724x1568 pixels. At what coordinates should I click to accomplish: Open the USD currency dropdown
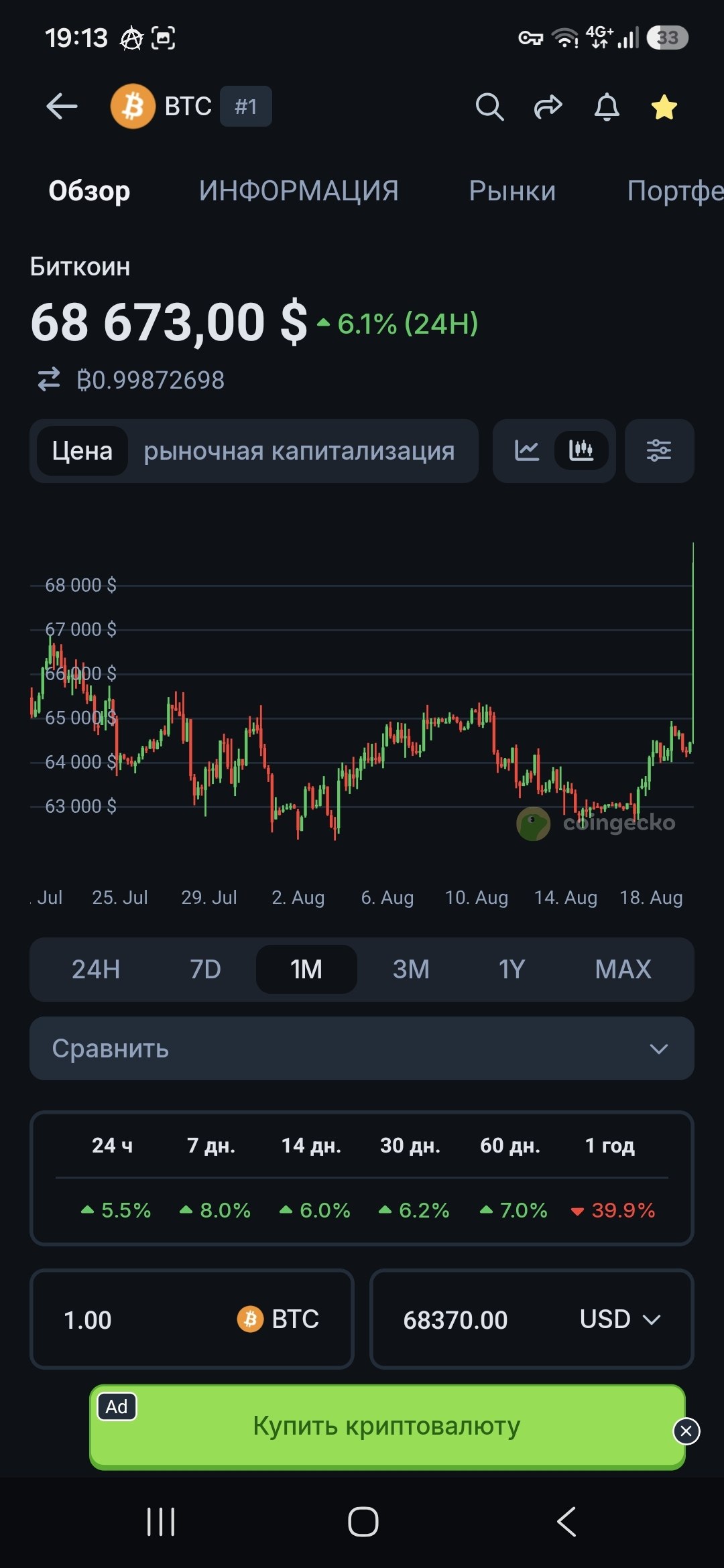pyautogui.click(x=620, y=1319)
